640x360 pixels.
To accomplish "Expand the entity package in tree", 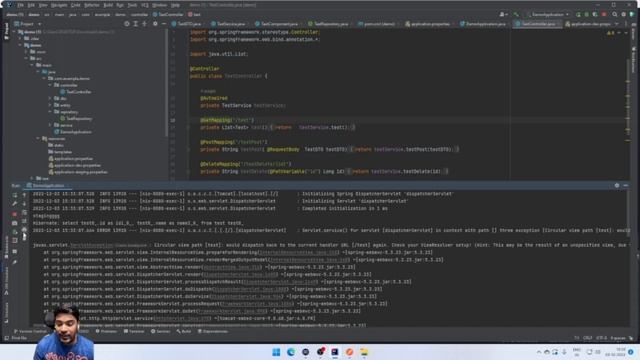I will click(x=50, y=105).
